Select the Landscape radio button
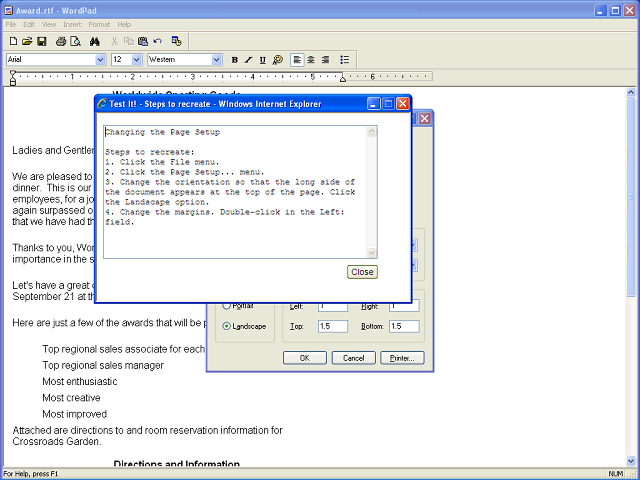640x480 pixels. [x=227, y=326]
